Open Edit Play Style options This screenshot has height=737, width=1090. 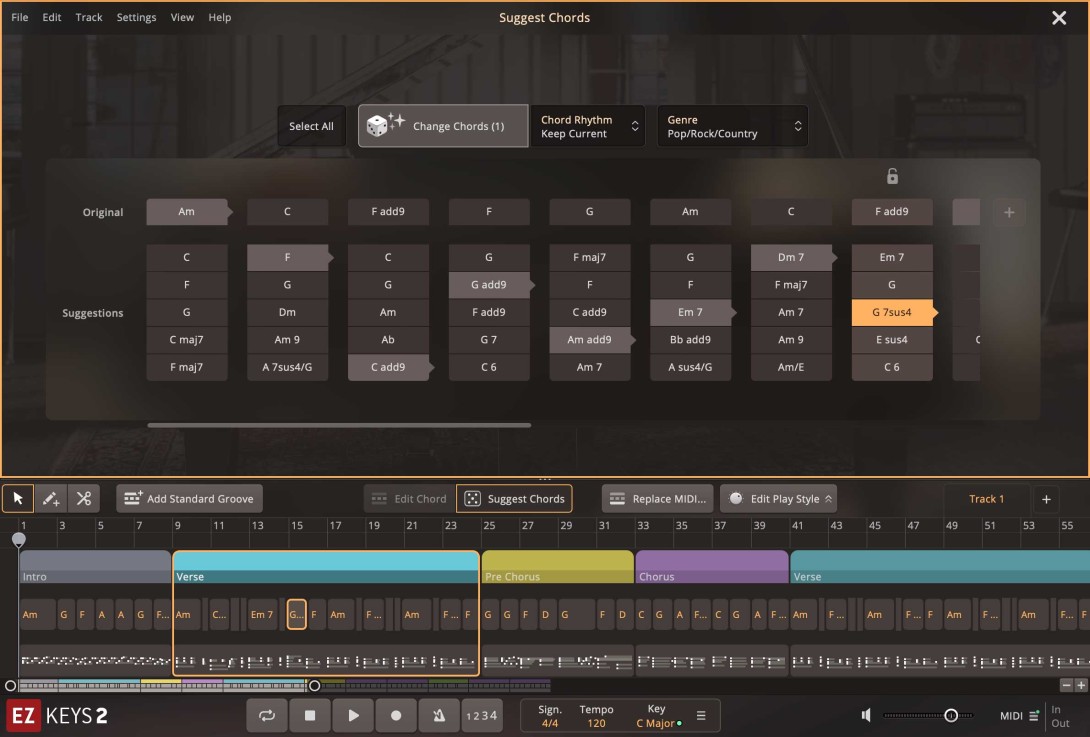pyautogui.click(x=778, y=498)
